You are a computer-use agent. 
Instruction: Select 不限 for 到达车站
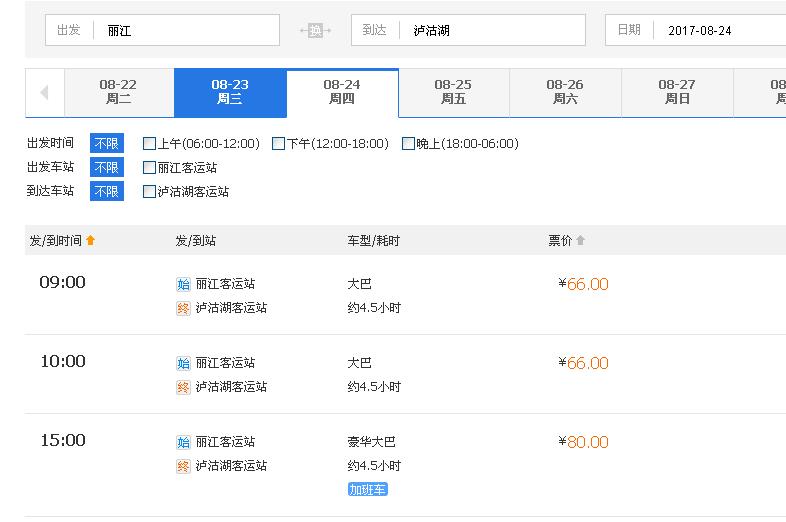107,191
